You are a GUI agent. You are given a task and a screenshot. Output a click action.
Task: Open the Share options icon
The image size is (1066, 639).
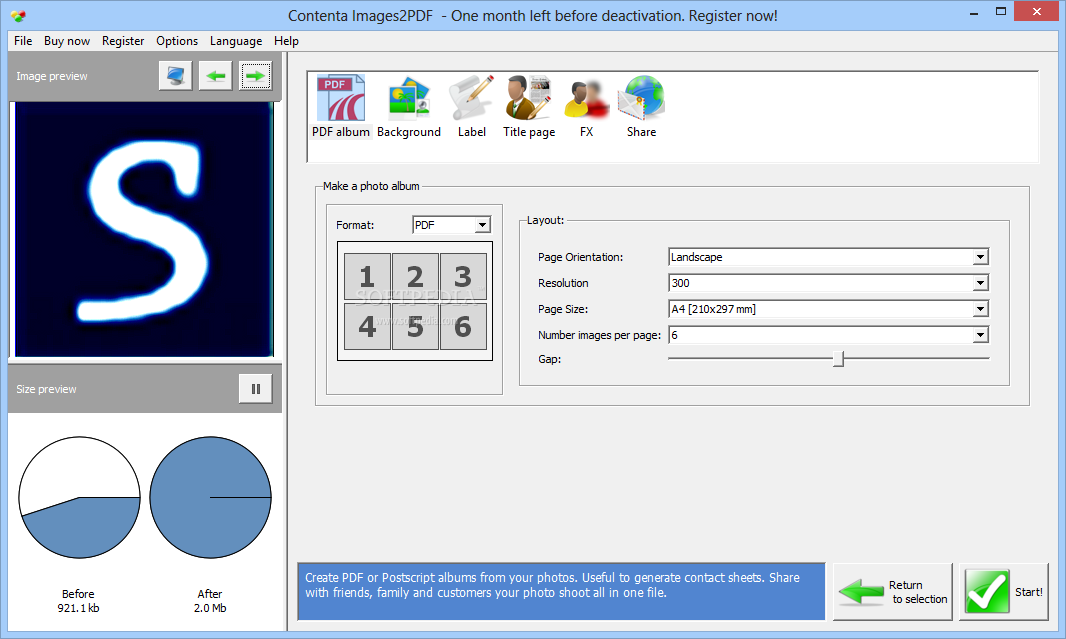point(641,106)
